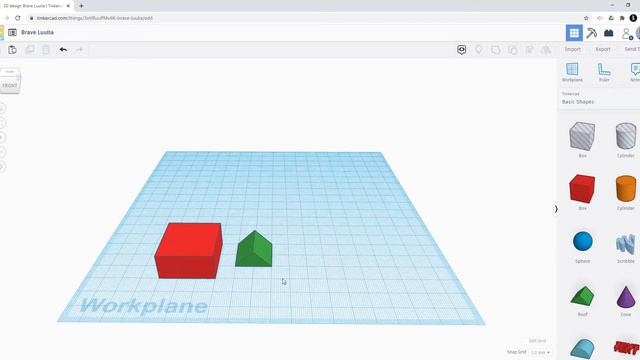
Task: Collapse the shapes panel with the chevron
Action: point(556,209)
